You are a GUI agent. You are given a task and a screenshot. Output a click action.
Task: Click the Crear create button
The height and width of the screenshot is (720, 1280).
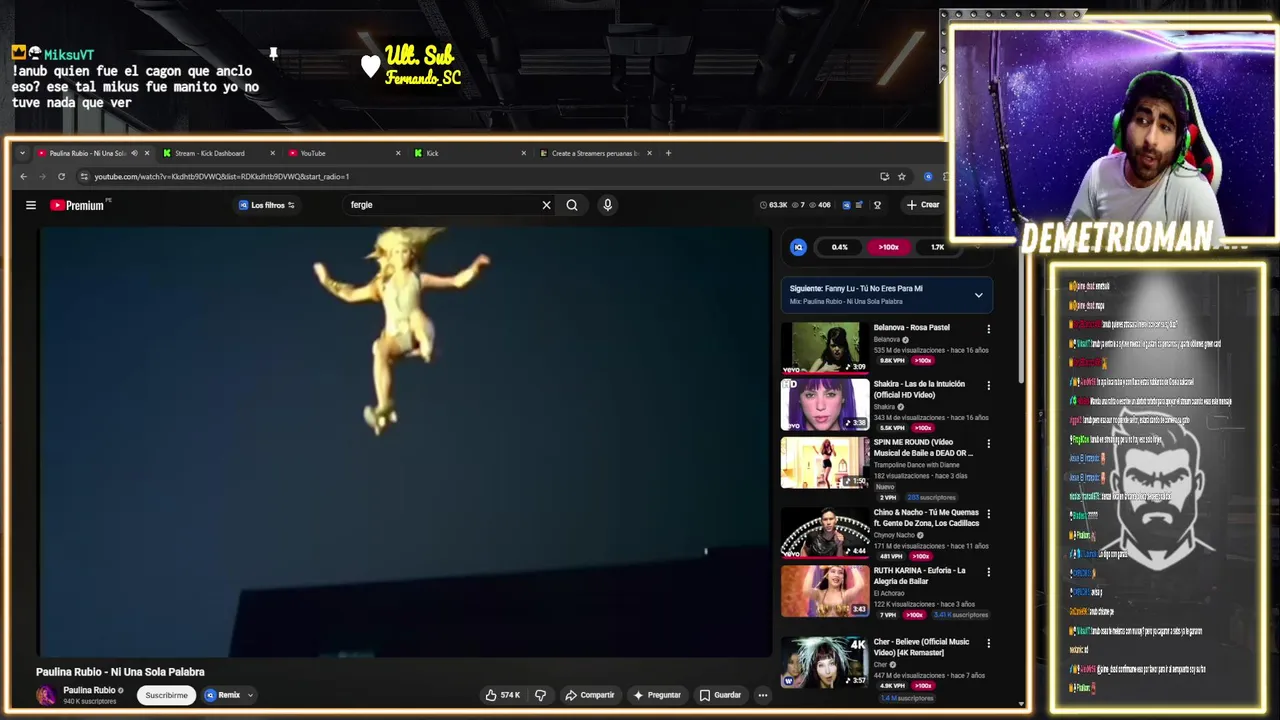click(923, 205)
